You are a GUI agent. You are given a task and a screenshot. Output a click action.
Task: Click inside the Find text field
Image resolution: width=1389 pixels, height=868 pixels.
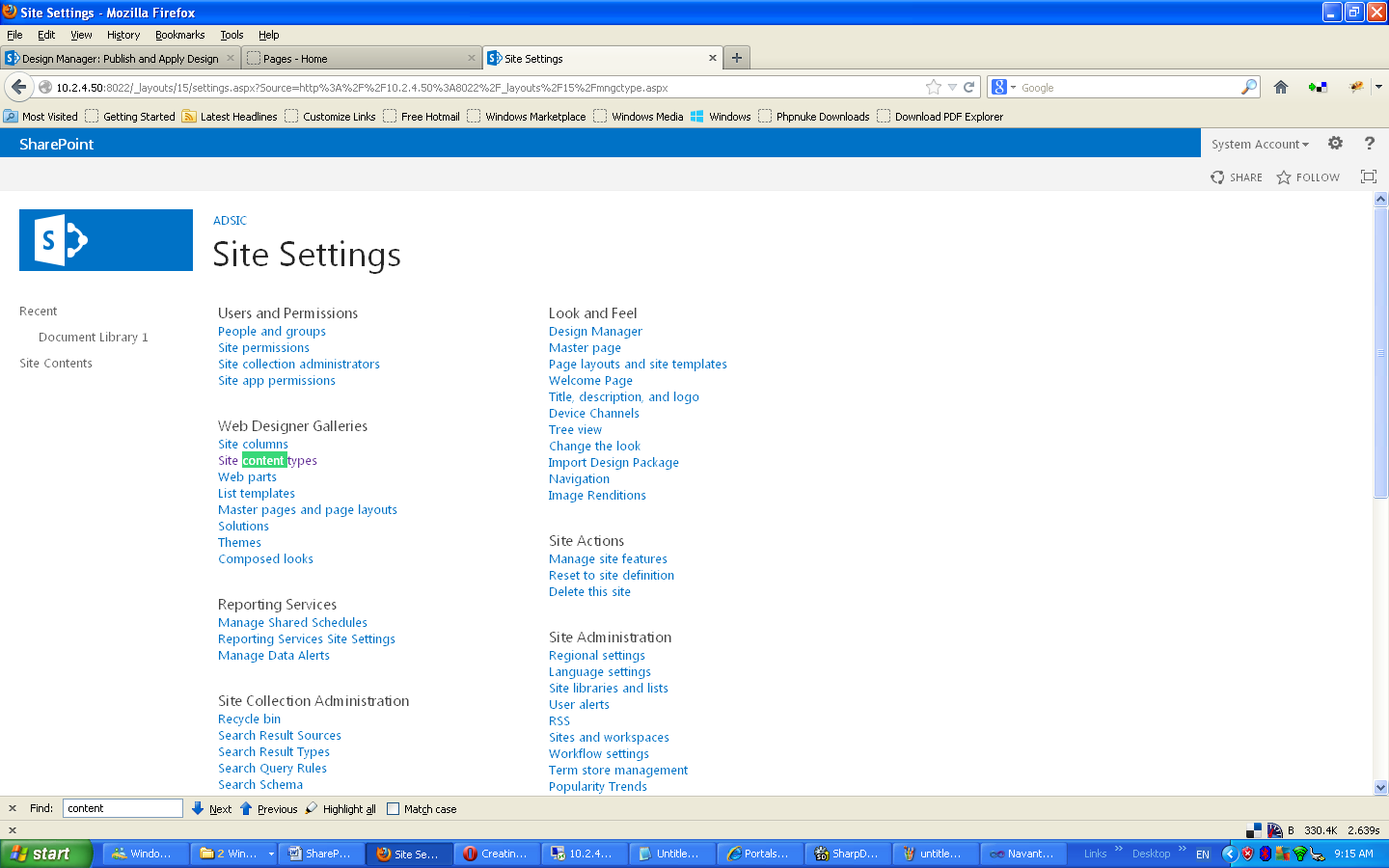point(122,808)
